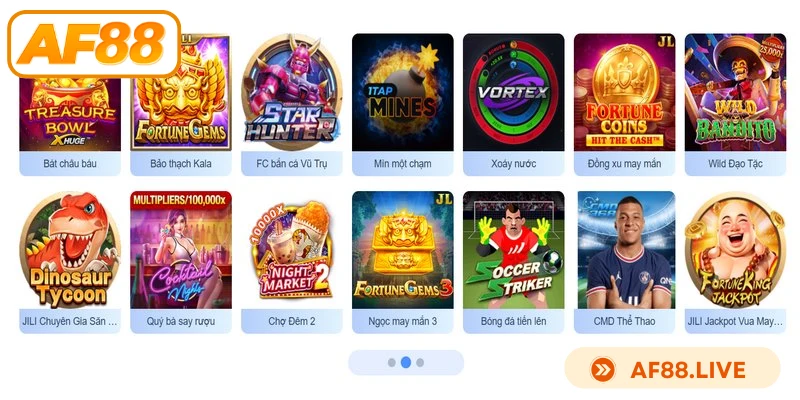Open the Star Hunter game icon

coord(291,92)
